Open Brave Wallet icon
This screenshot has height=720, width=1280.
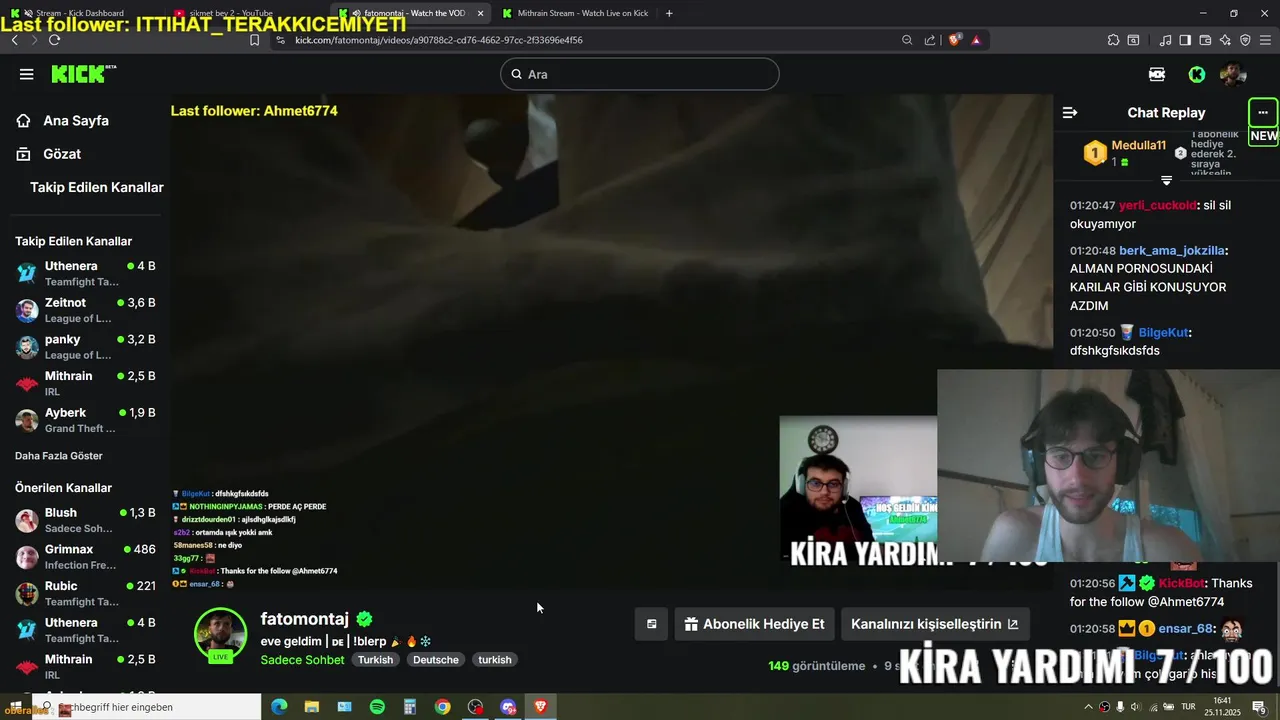(1205, 40)
